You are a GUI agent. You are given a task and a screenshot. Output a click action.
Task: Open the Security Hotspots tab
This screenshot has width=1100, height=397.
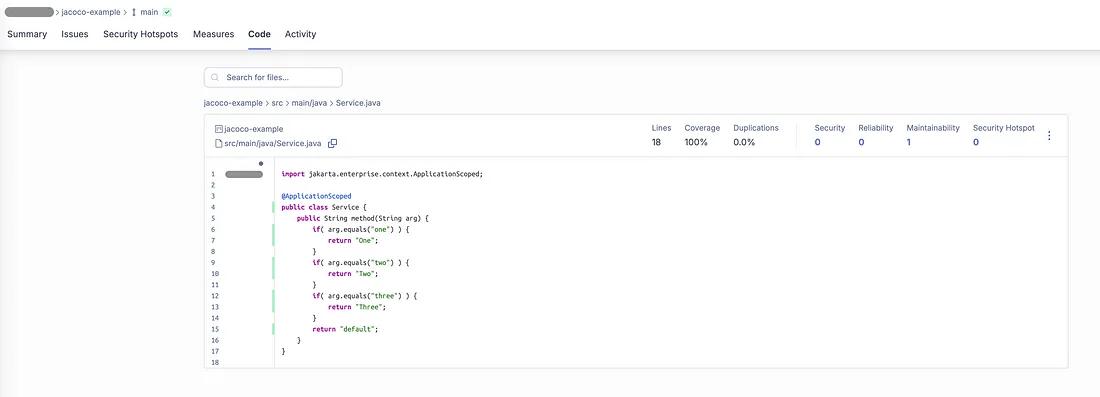click(140, 34)
